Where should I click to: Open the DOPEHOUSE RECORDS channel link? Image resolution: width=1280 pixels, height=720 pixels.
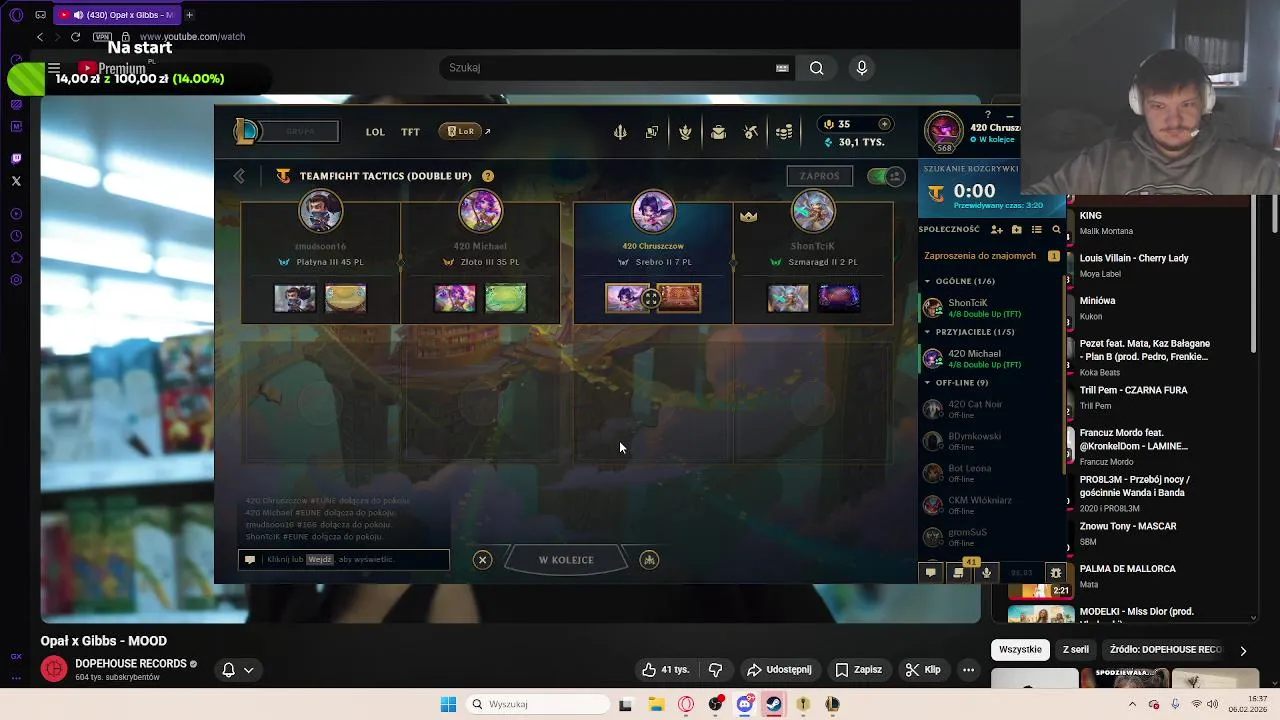(x=131, y=664)
